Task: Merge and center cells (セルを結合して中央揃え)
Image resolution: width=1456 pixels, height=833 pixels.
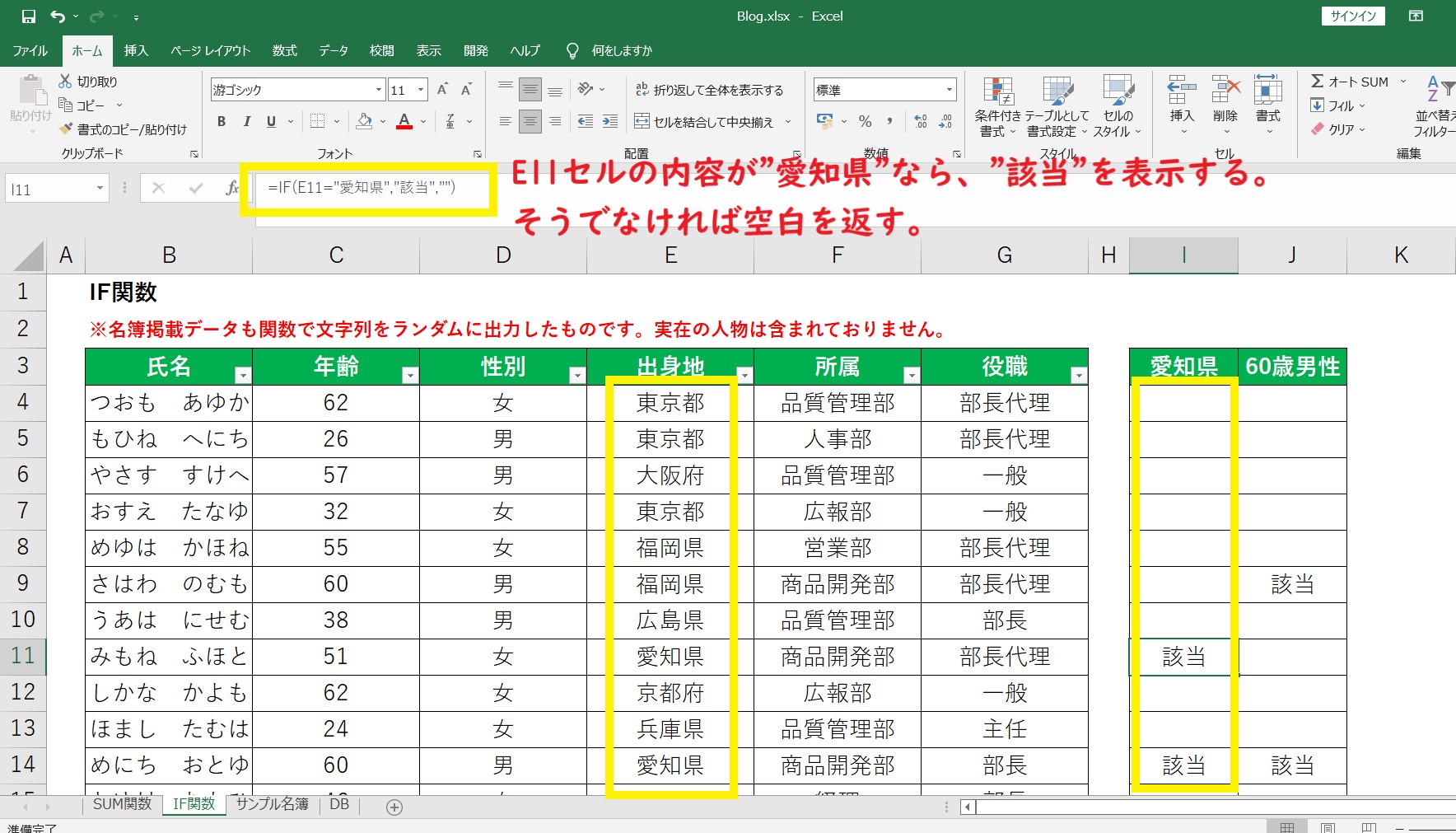Action: pos(703,122)
